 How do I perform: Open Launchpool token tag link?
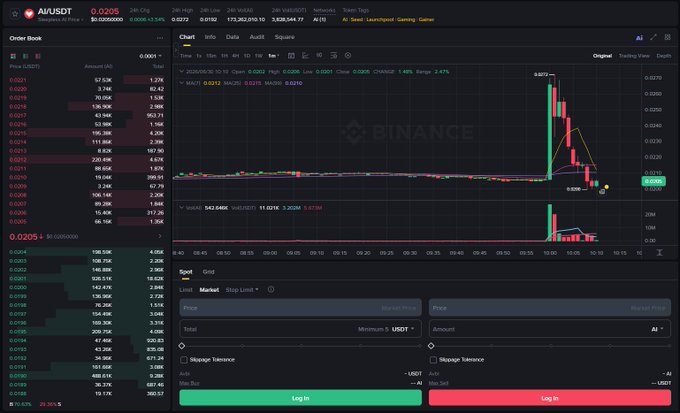(380, 20)
